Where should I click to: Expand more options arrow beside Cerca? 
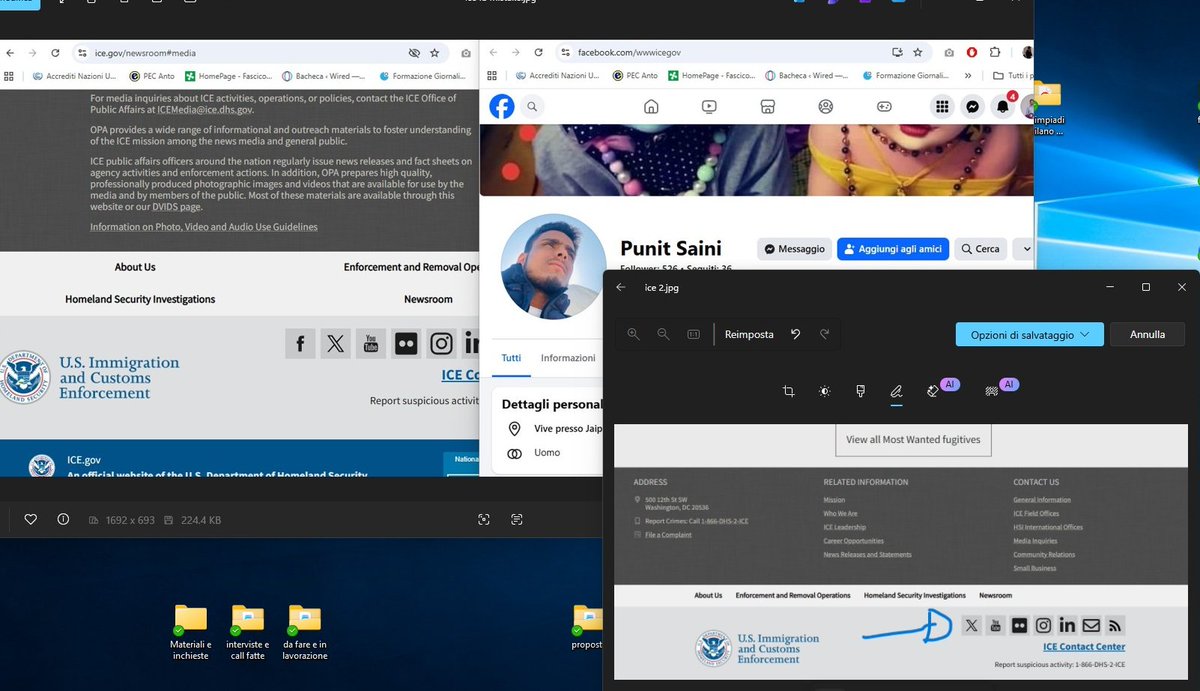tap(1024, 249)
